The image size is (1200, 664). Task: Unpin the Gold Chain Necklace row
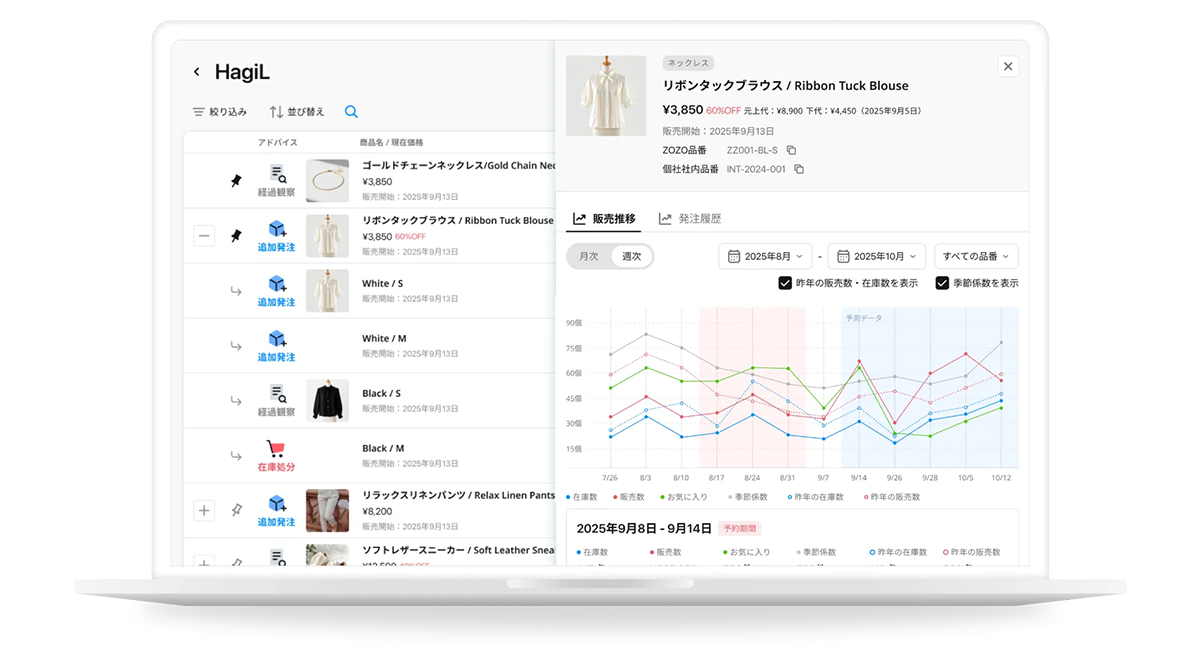pos(236,181)
